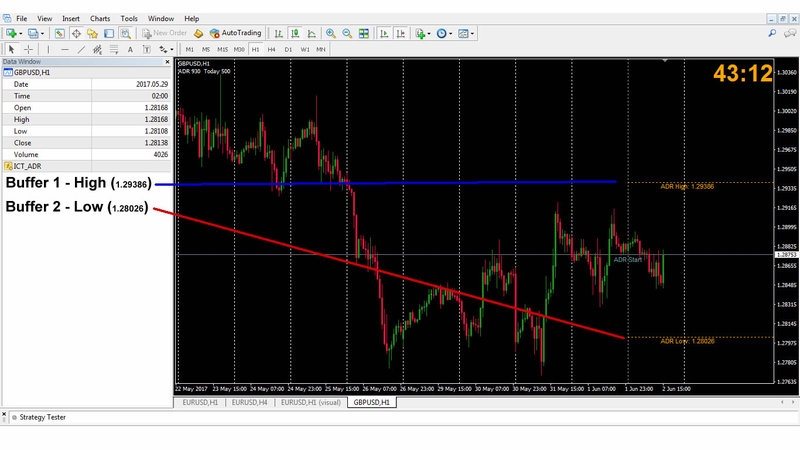Open the Charts menu

100,18
